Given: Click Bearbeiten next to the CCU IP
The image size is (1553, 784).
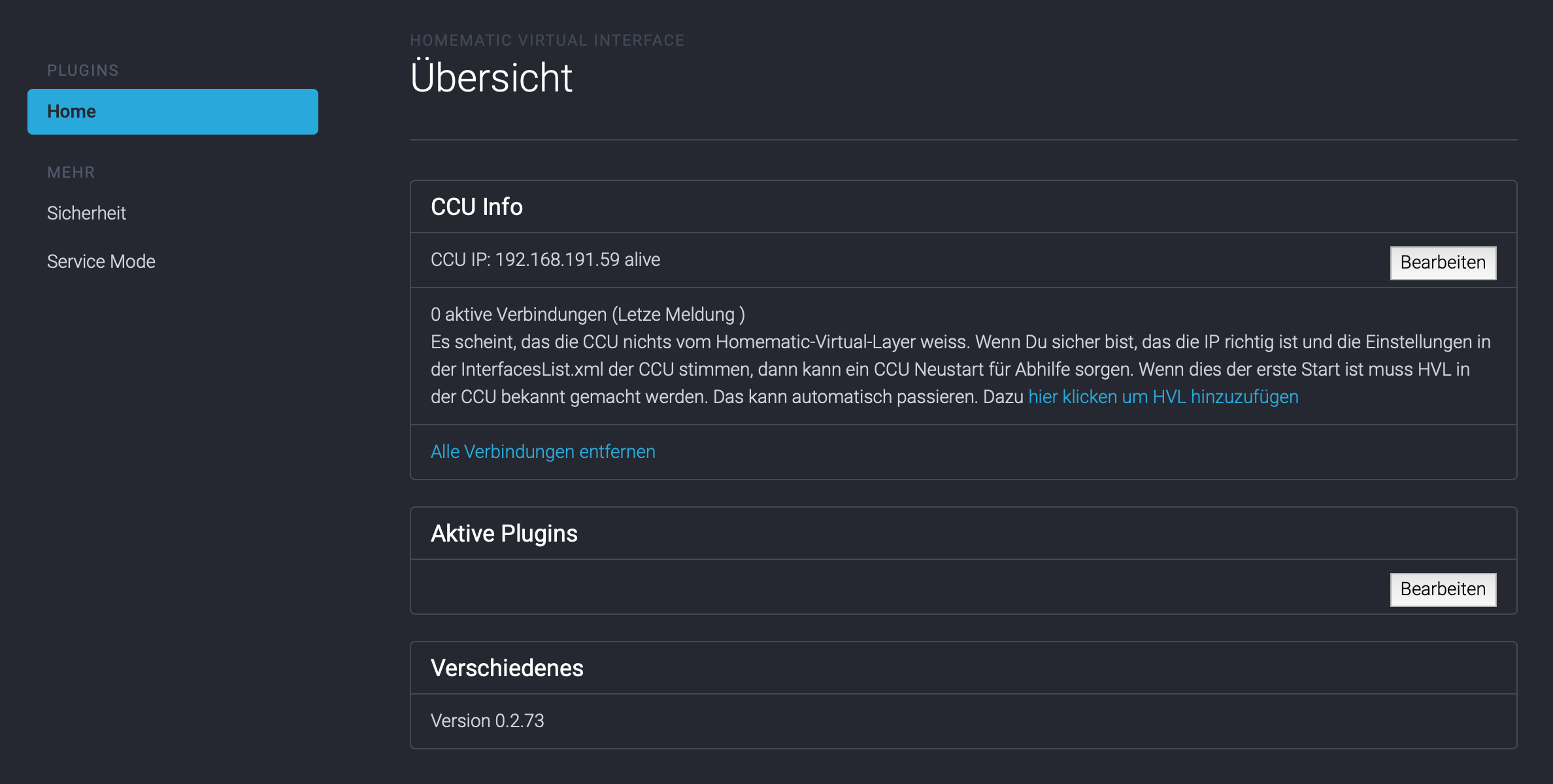Looking at the screenshot, I should click(x=1443, y=262).
